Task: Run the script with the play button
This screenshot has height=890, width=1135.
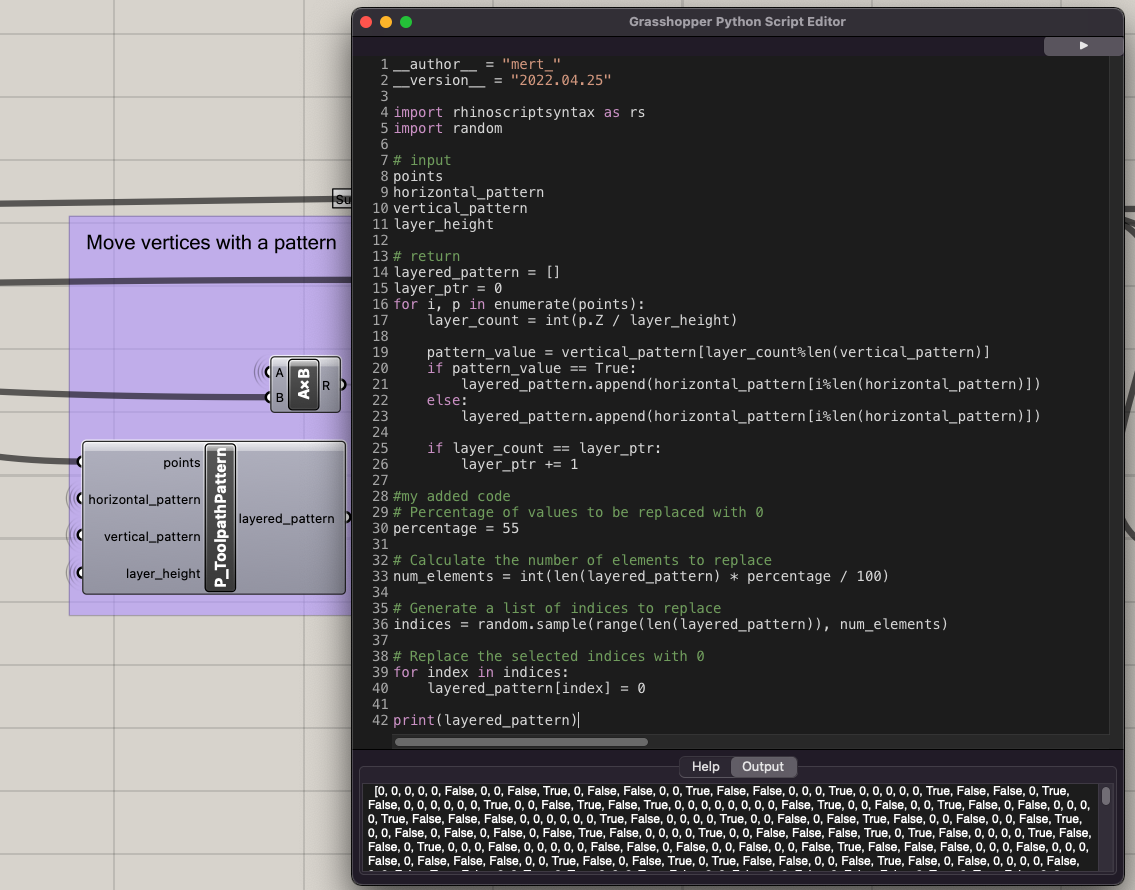Action: [x=1083, y=46]
